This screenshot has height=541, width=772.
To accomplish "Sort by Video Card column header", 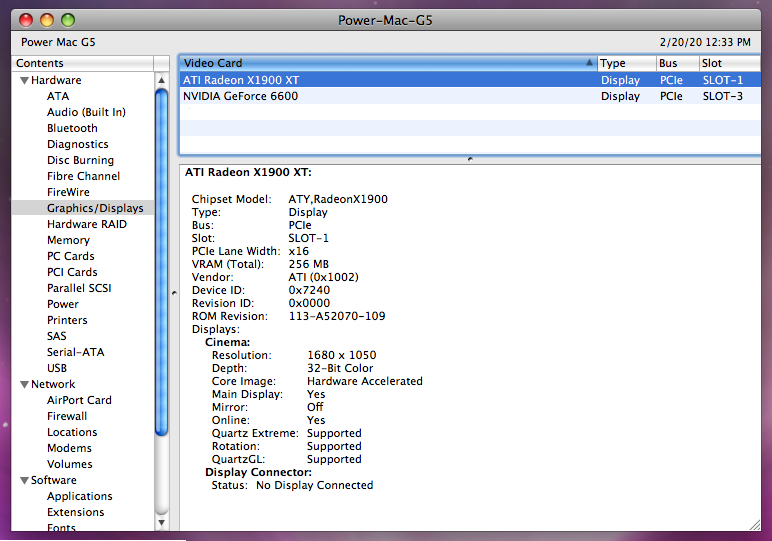I will (388, 63).
